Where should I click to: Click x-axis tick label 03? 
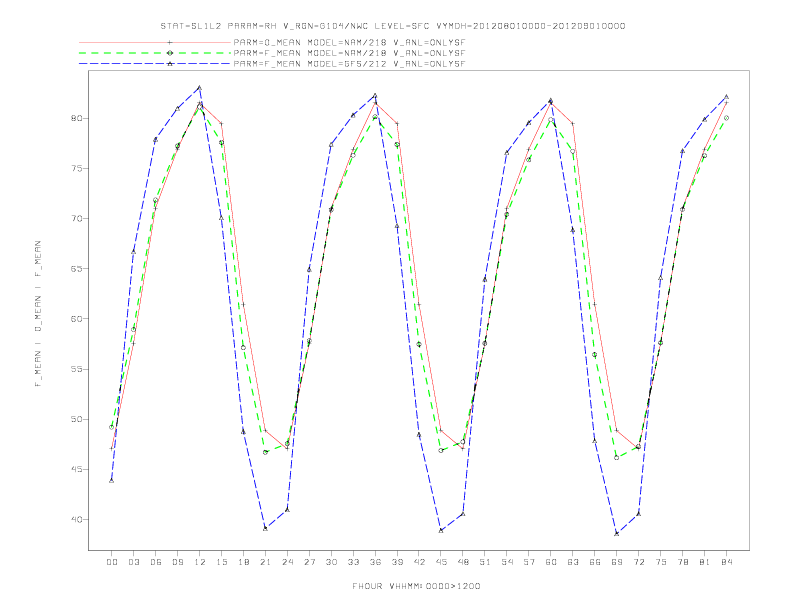tap(134, 562)
